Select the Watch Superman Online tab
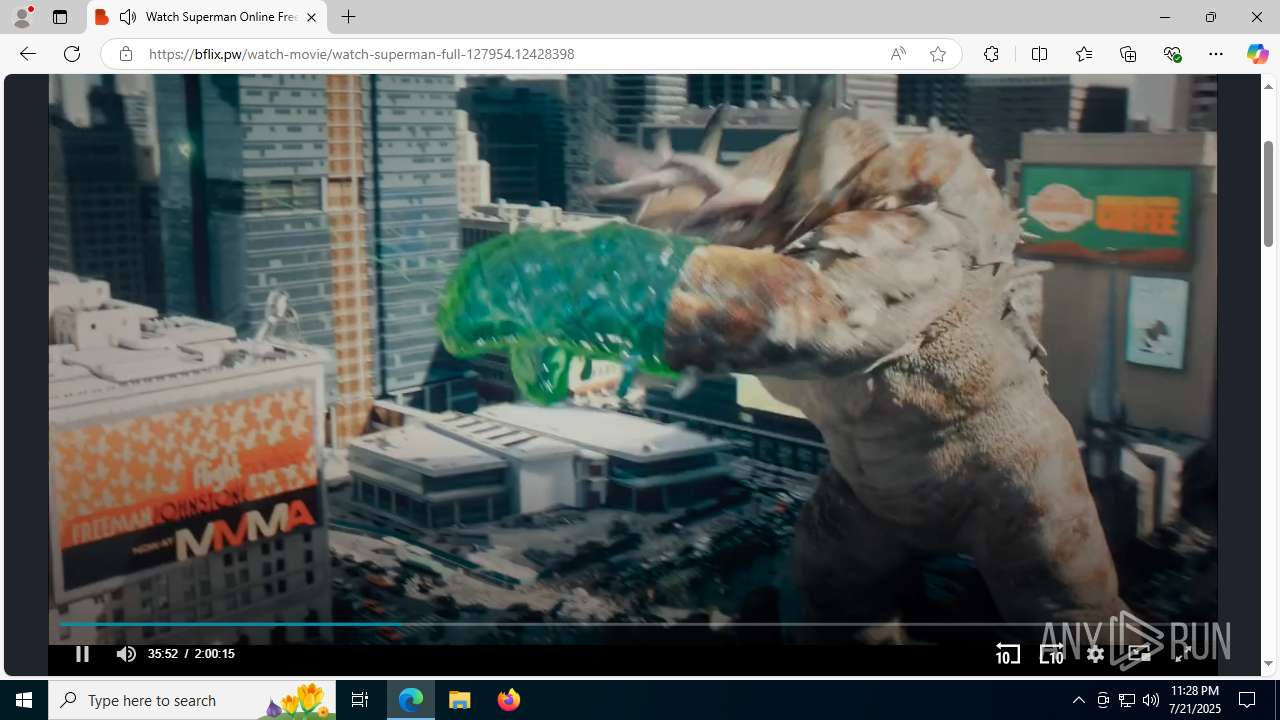Screen dimensions: 1280x720 207,17
